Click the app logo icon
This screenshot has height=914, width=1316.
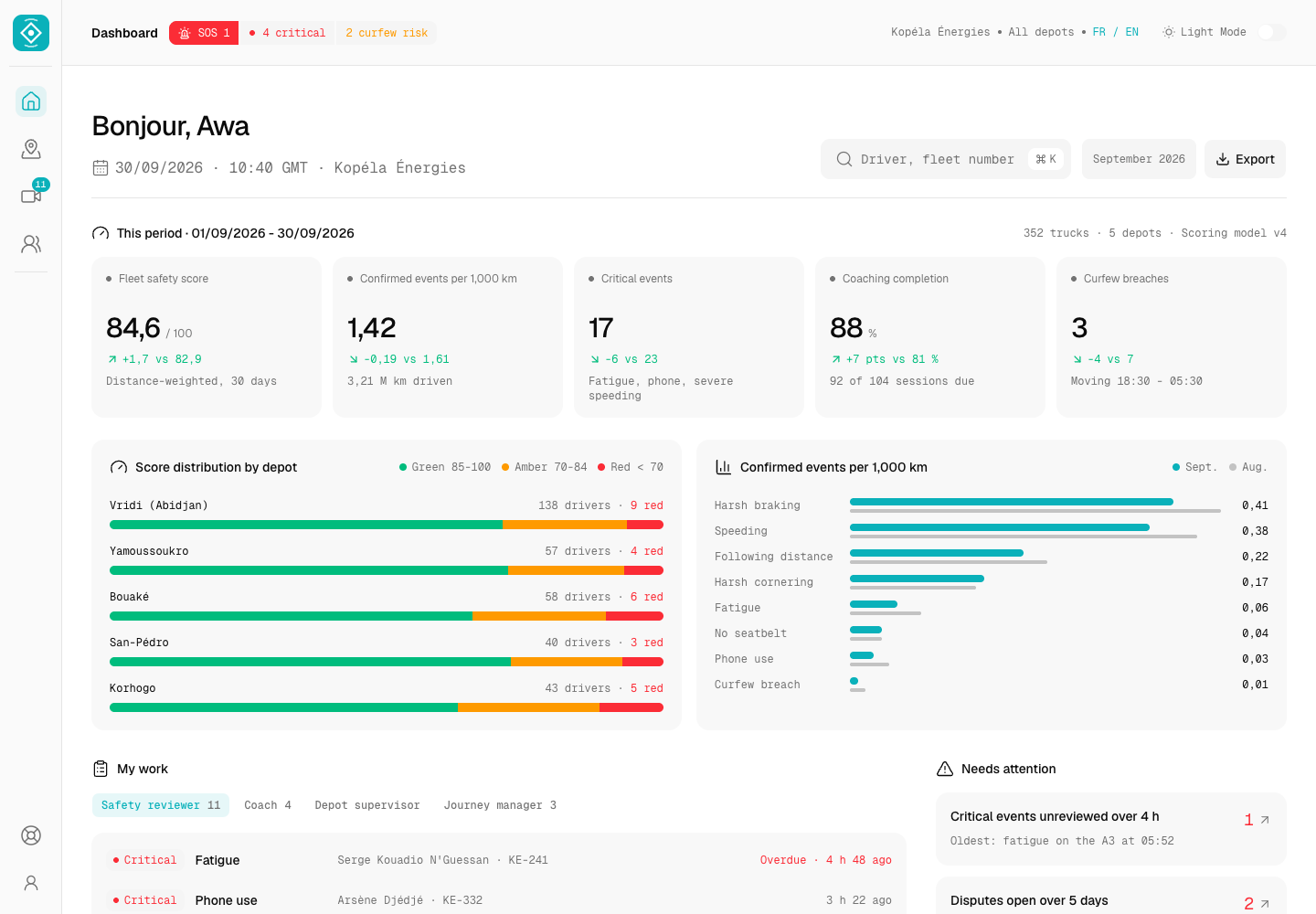click(31, 33)
